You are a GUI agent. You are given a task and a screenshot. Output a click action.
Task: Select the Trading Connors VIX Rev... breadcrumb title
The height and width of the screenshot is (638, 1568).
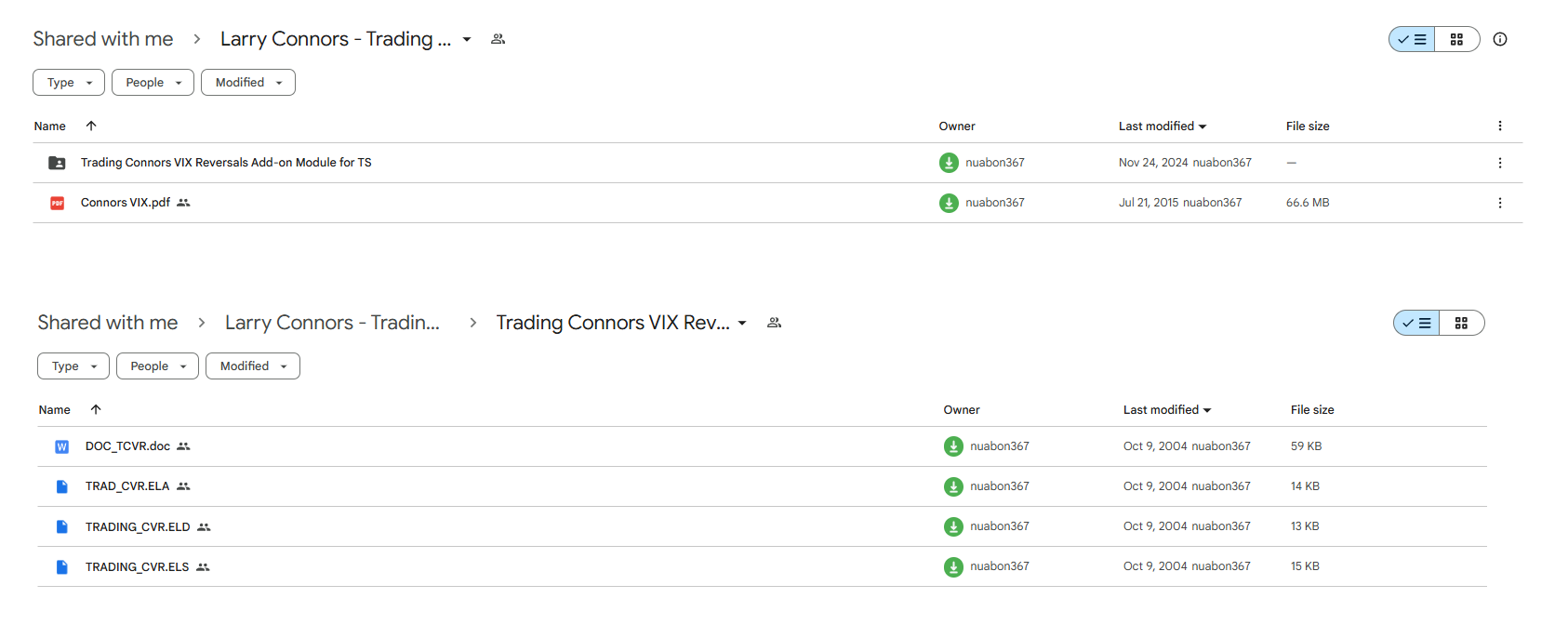613,323
